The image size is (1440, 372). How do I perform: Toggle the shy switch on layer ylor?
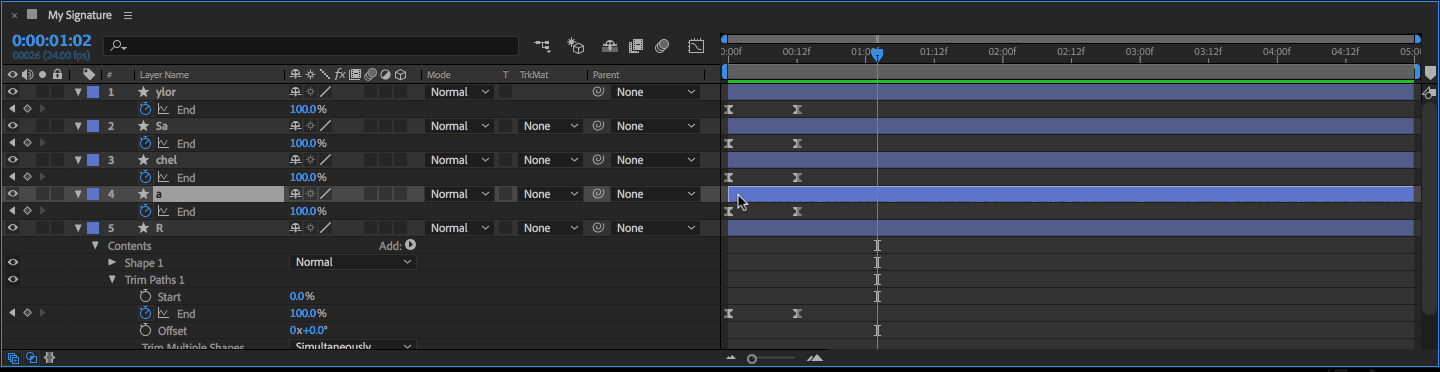click(x=295, y=92)
